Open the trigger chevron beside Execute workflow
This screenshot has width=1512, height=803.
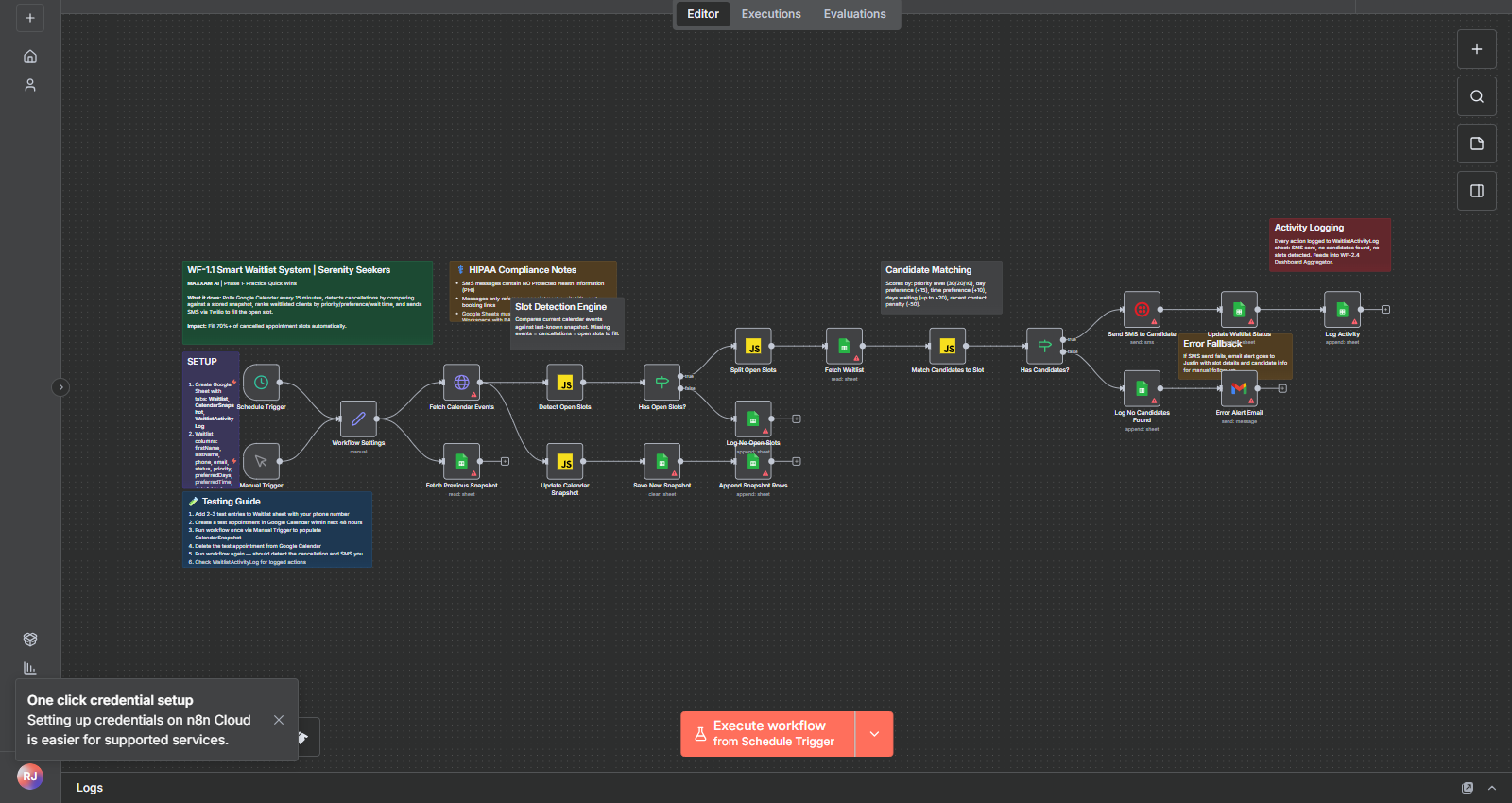[874, 734]
